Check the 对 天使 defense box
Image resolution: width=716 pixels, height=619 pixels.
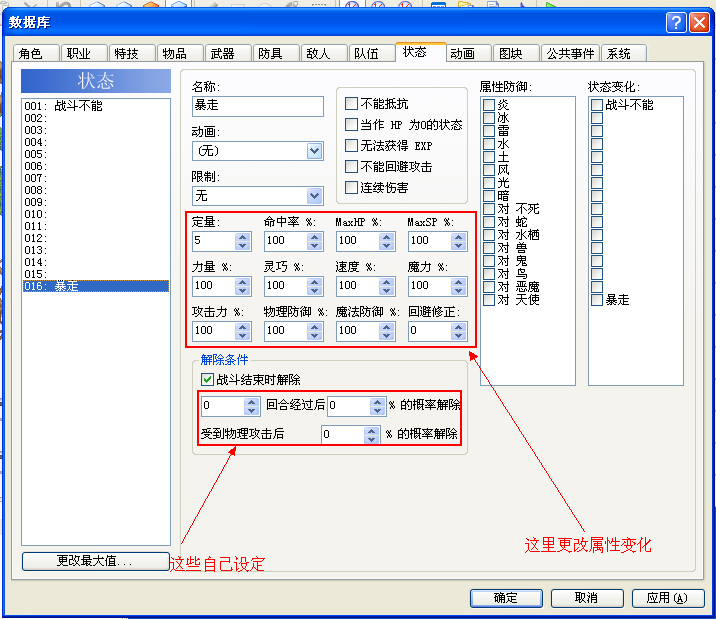pos(489,300)
